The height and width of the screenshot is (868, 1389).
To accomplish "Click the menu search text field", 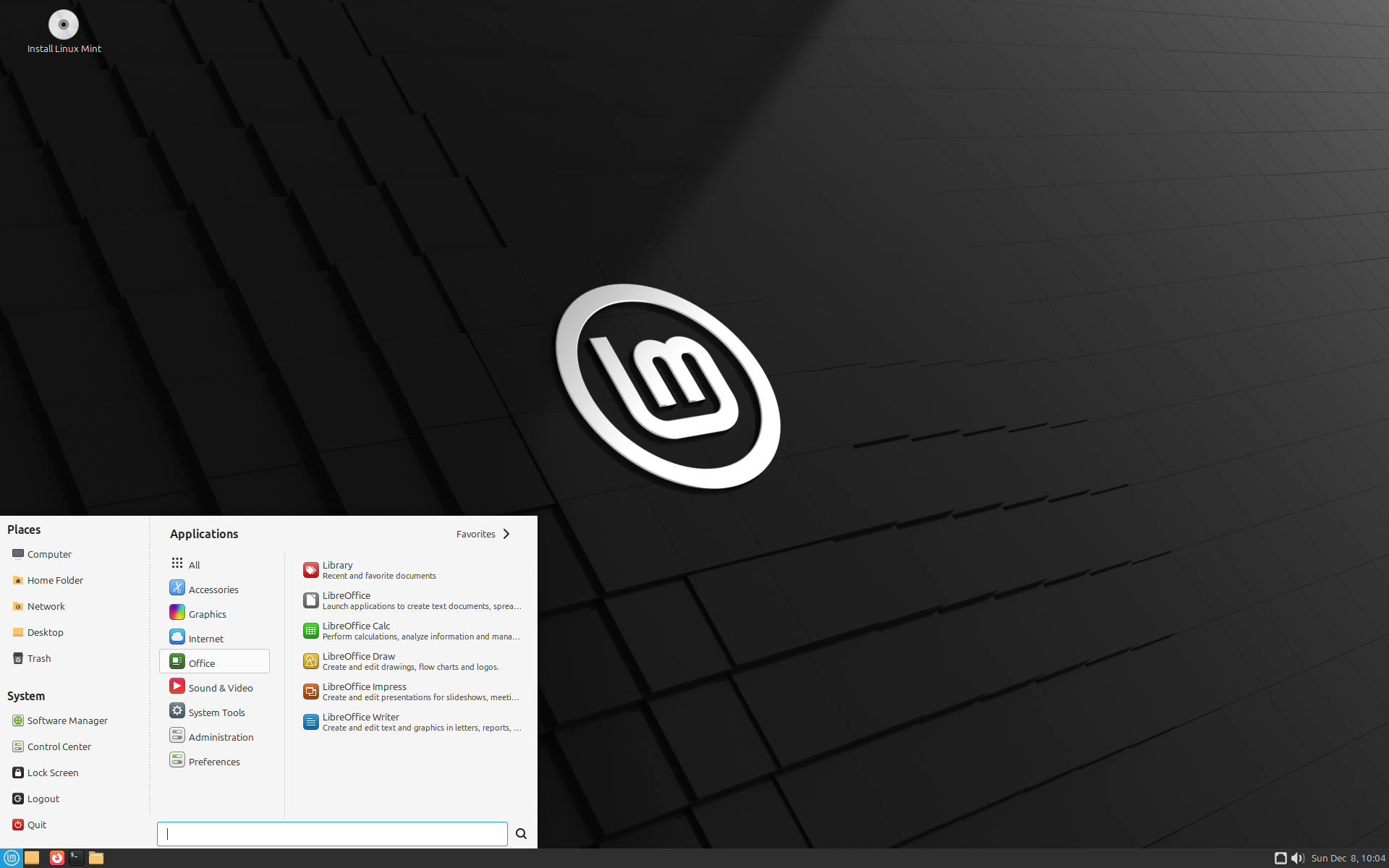I will 332,834.
